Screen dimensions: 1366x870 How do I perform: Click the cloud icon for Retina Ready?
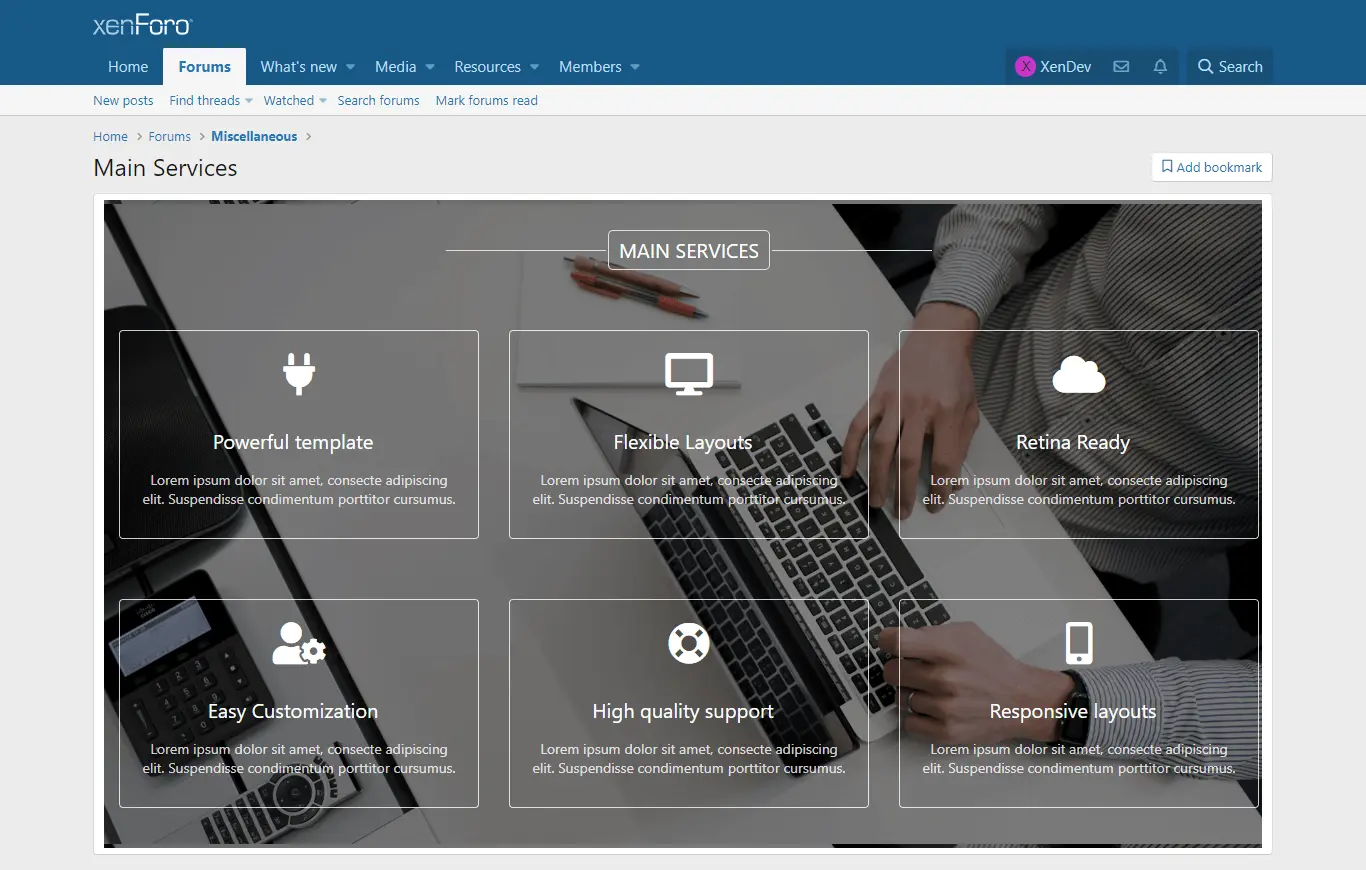tap(1079, 374)
